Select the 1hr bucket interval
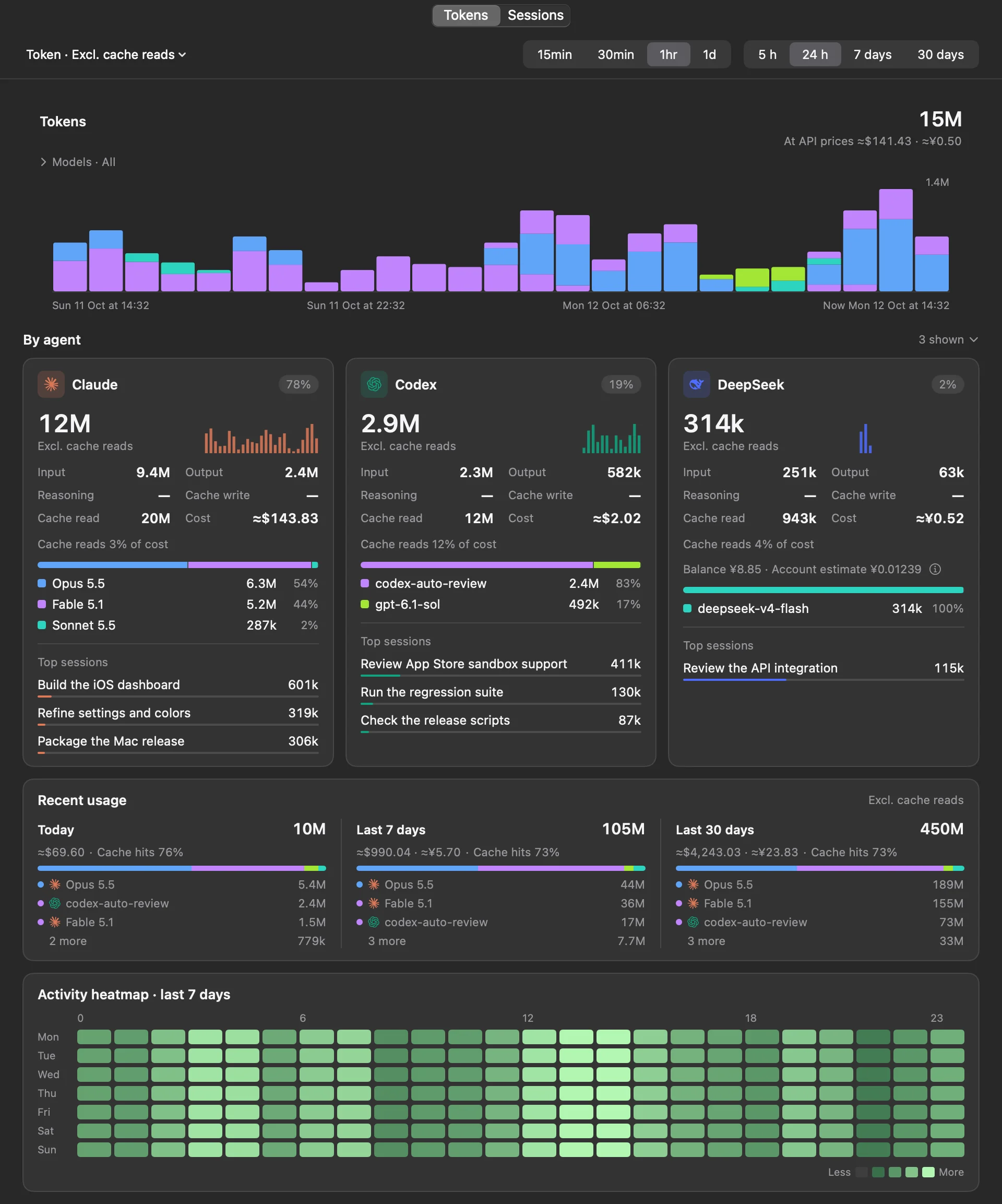The image size is (1002, 1204). (669, 54)
